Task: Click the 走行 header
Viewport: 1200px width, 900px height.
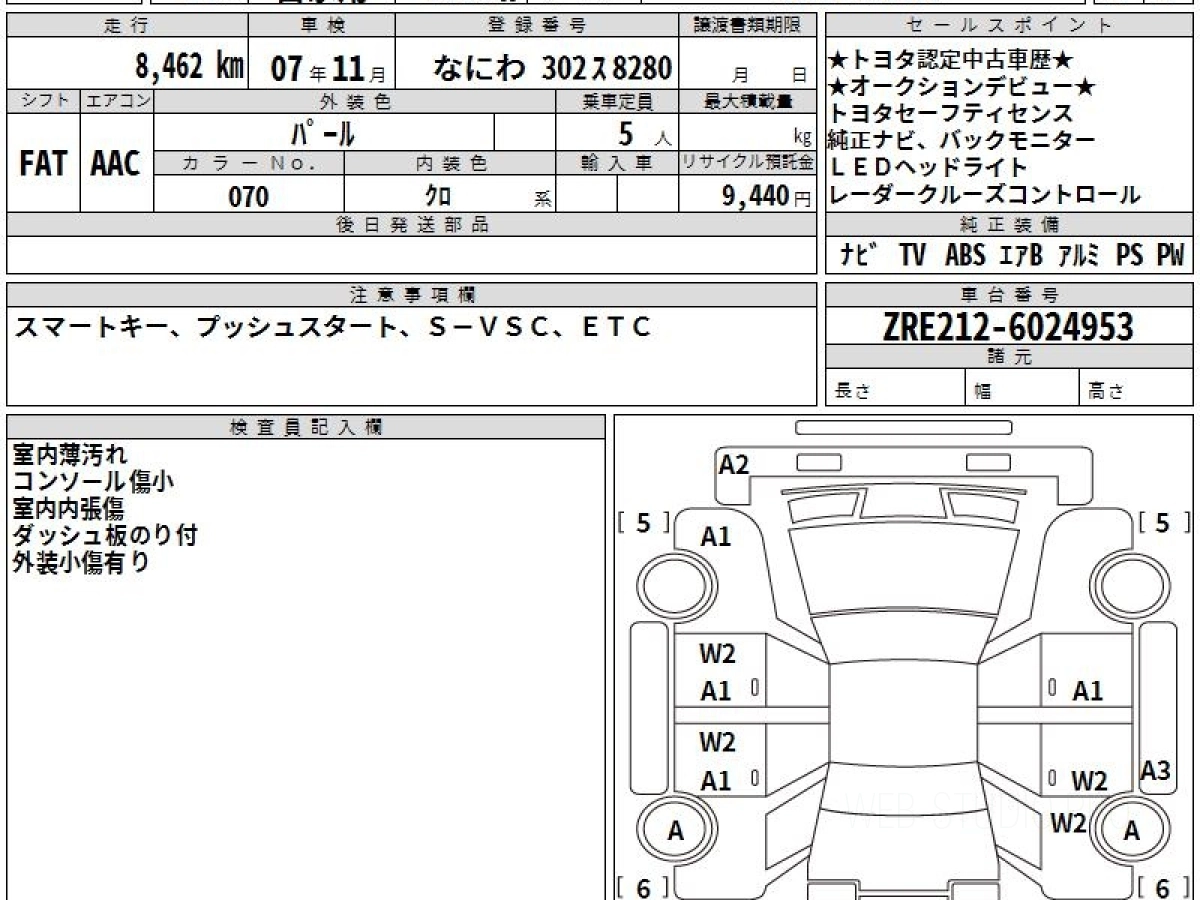Action: click(x=127, y=26)
